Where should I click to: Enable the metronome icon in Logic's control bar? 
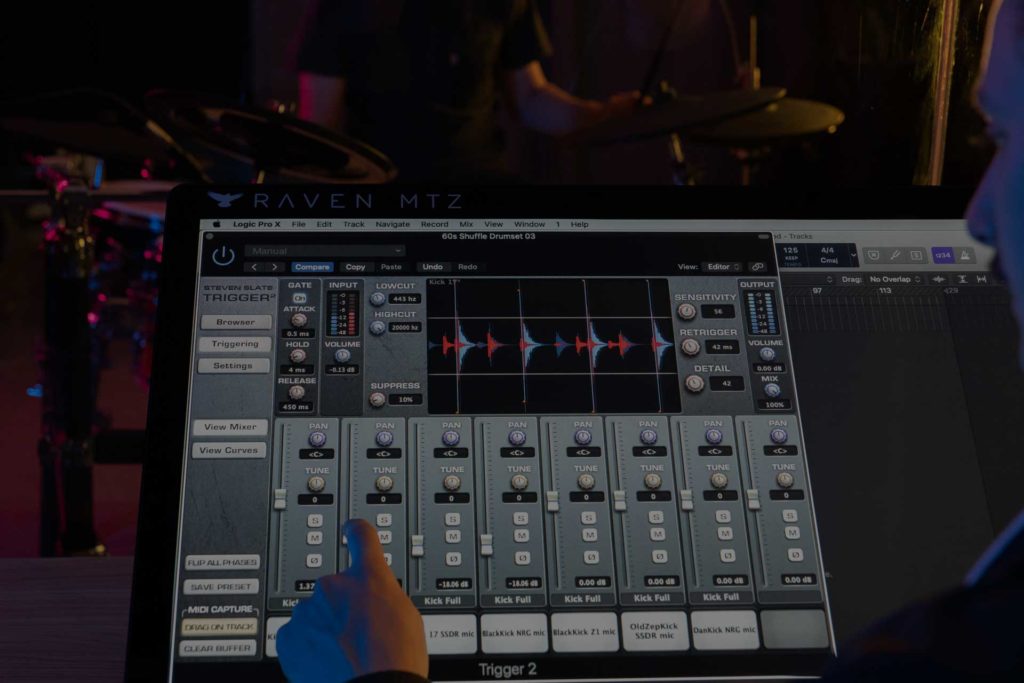964,256
